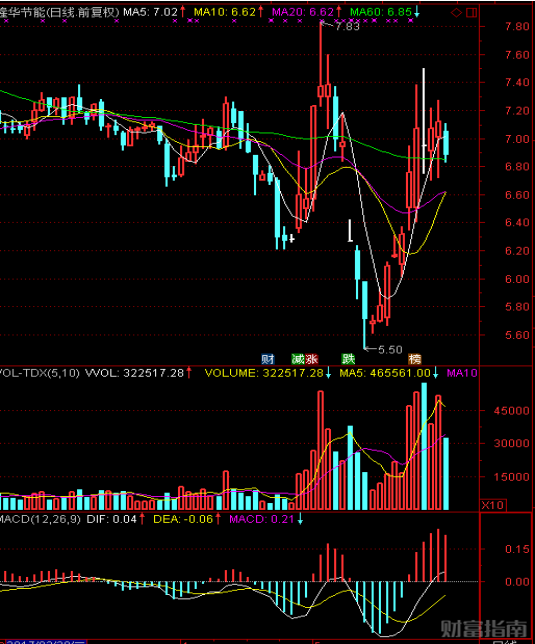Click the green 减 marker under the chart
The height and width of the screenshot is (644, 535).
(298, 359)
